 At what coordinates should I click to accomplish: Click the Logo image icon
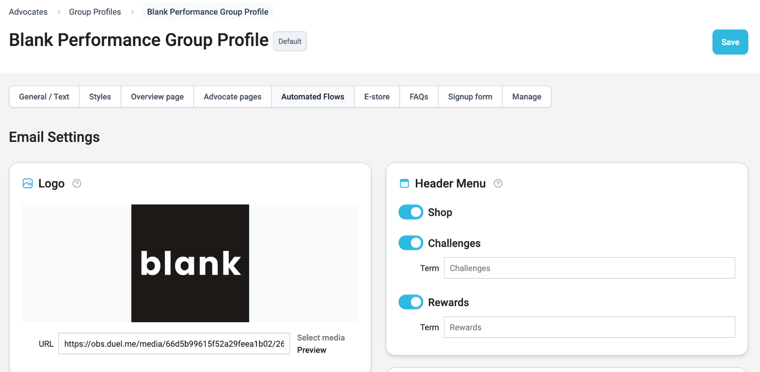(x=28, y=183)
